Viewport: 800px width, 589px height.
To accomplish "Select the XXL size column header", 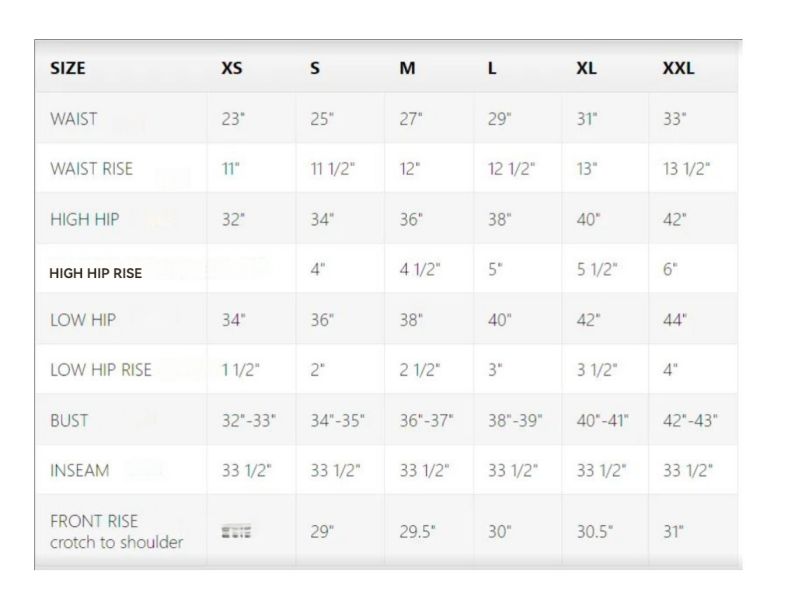I will tap(678, 68).
